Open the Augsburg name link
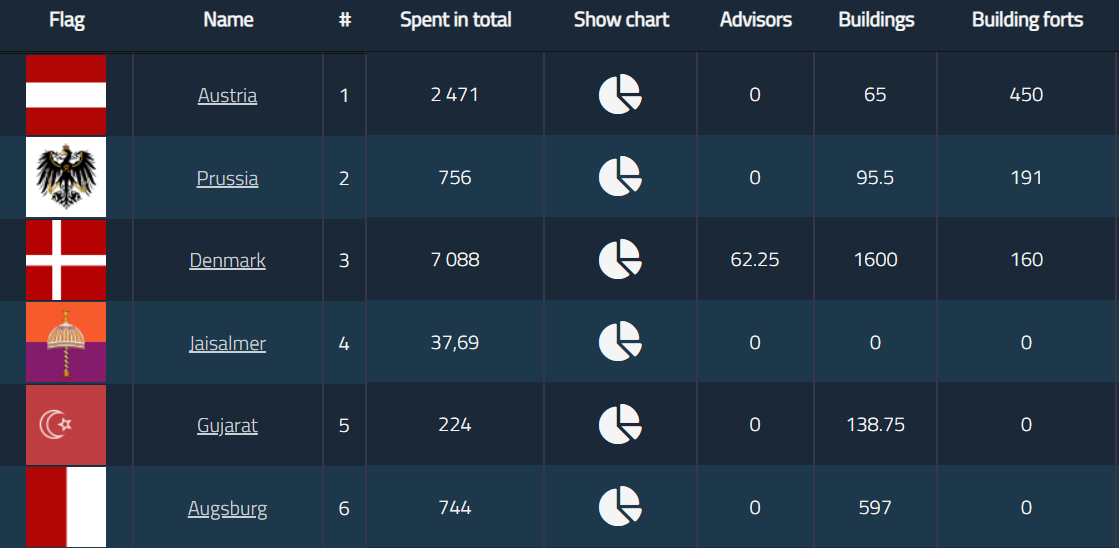The height and width of the screenshot is (548, 1119). [227, 509]
